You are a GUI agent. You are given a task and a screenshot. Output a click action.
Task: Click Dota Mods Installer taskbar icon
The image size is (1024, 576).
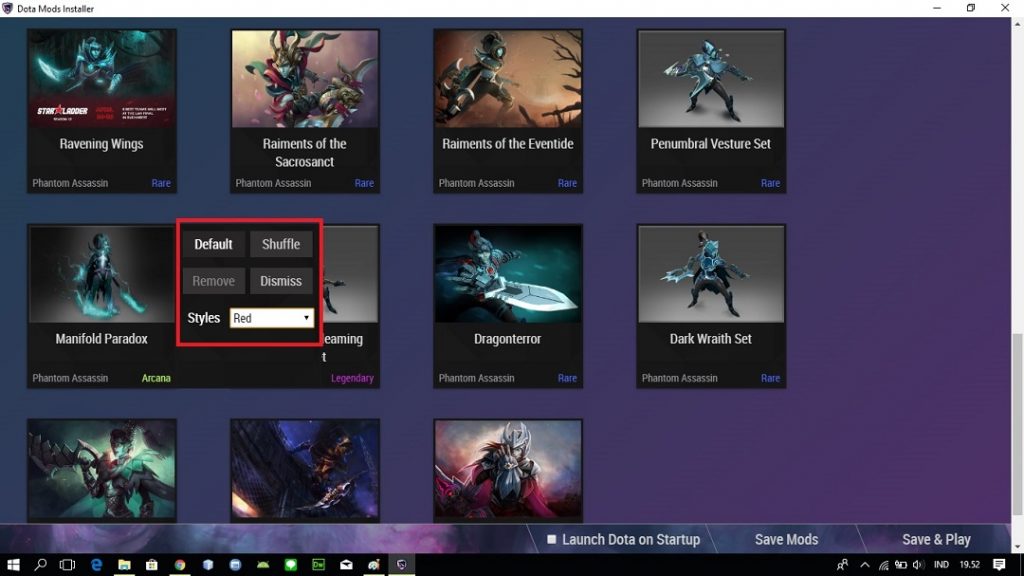402,565
